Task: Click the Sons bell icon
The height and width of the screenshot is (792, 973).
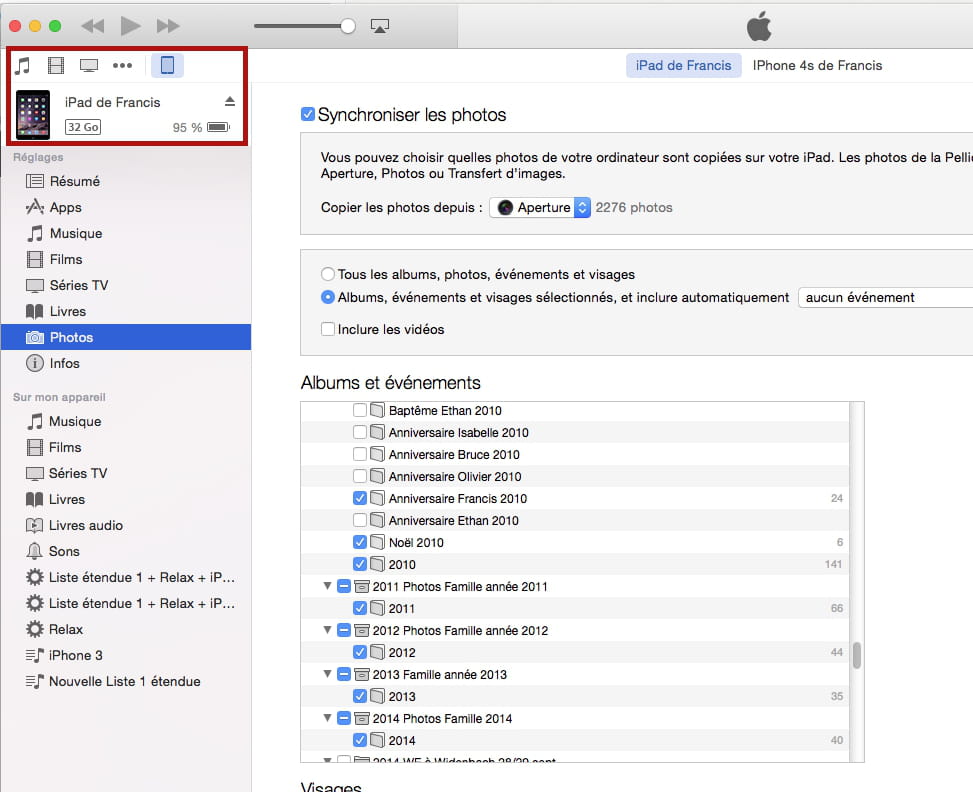Action: (35, 551)
